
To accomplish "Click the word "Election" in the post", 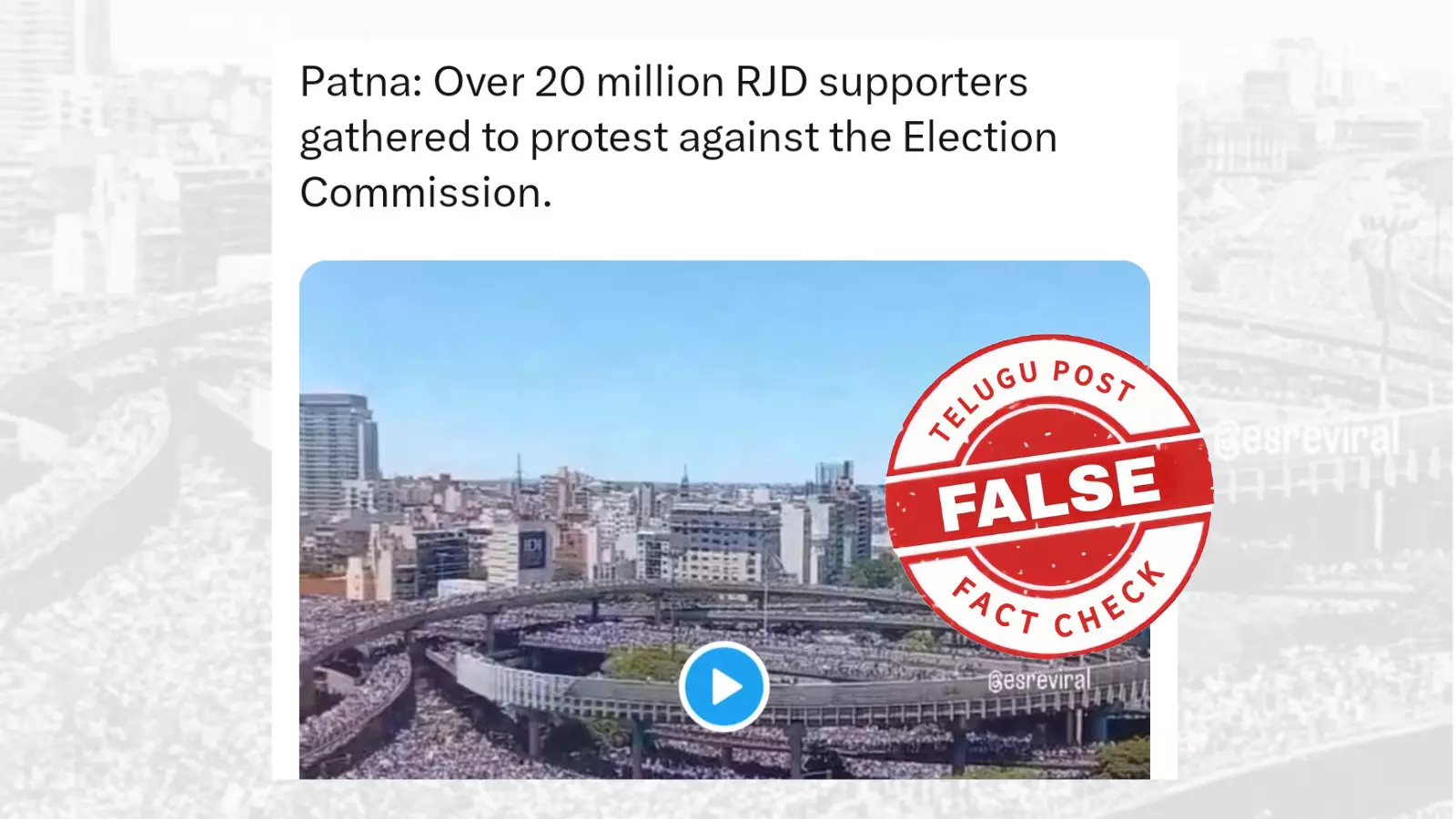I will 979,137.
